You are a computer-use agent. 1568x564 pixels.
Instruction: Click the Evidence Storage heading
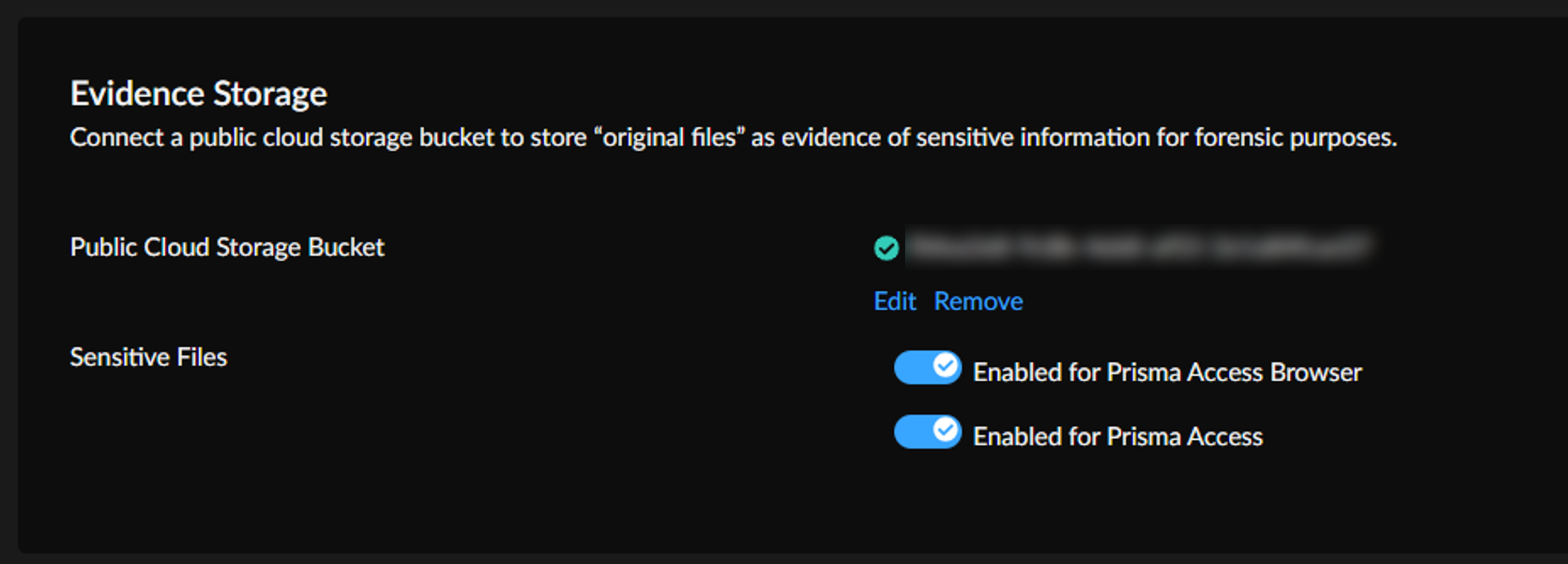coord(199,93)
